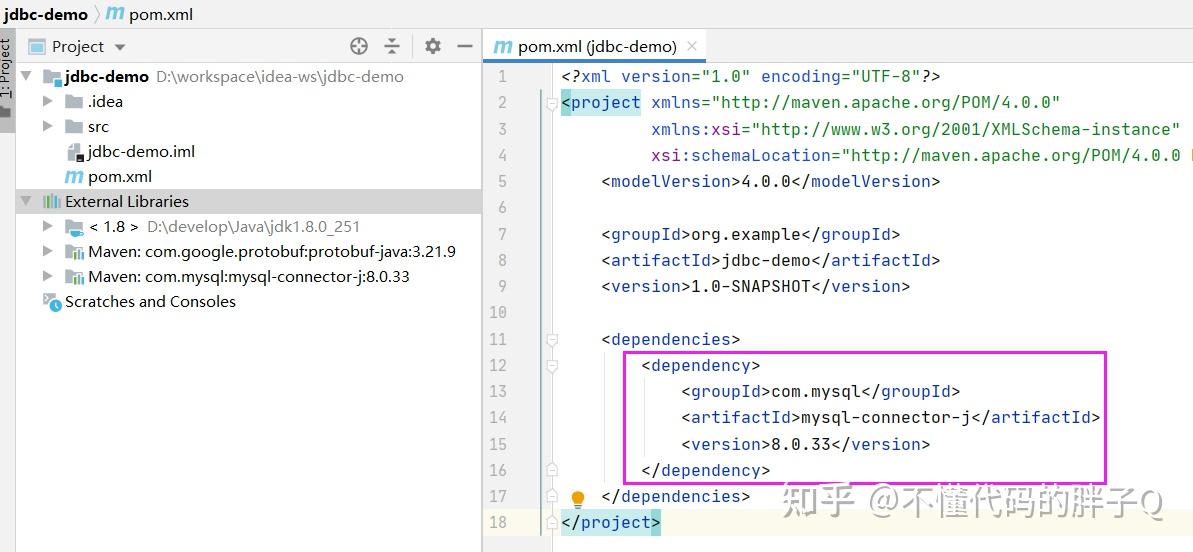Click the Maven icon on the editor tab
Viewport: 1193px width, 552px height.
503,46
